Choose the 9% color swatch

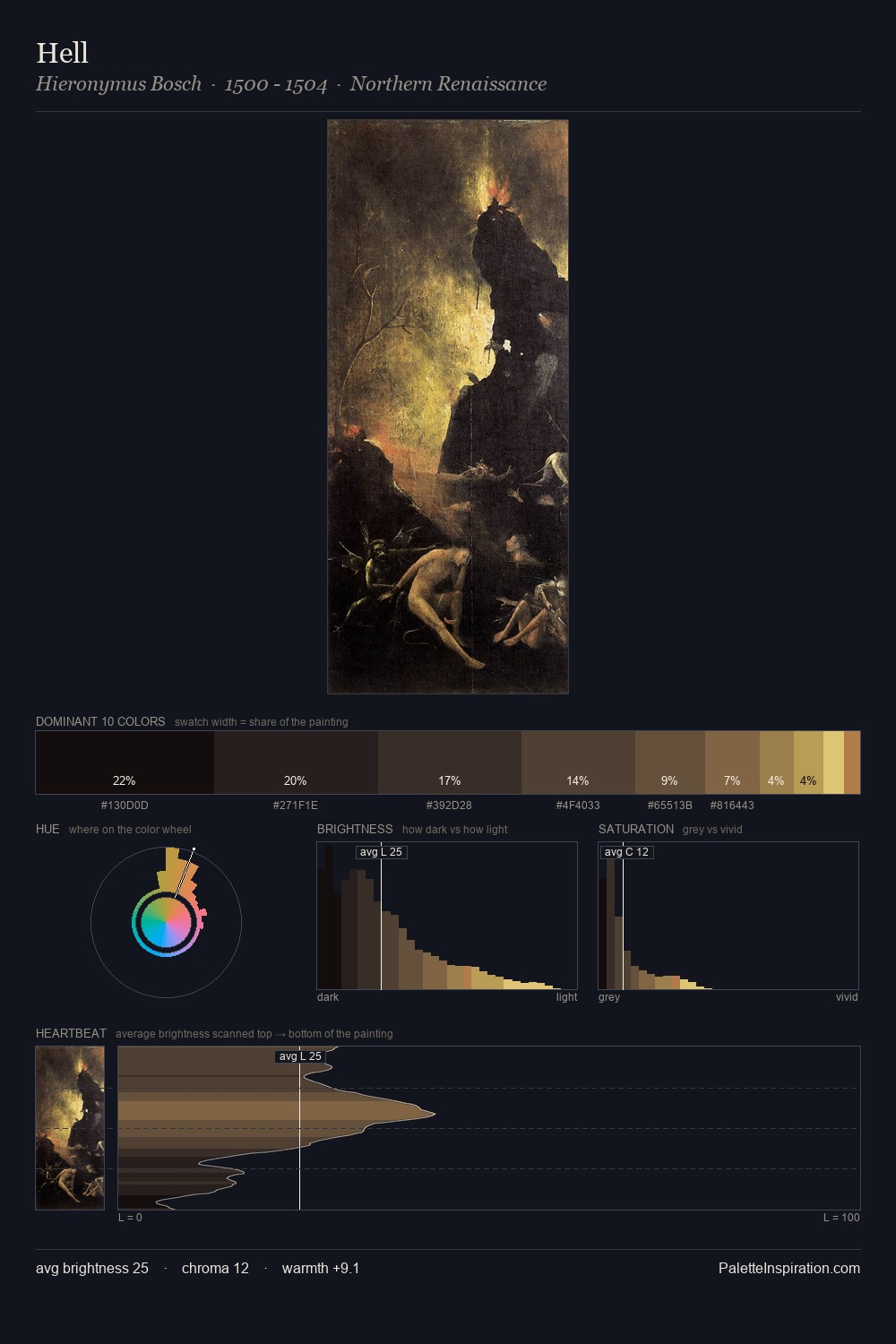coord(670,762)
